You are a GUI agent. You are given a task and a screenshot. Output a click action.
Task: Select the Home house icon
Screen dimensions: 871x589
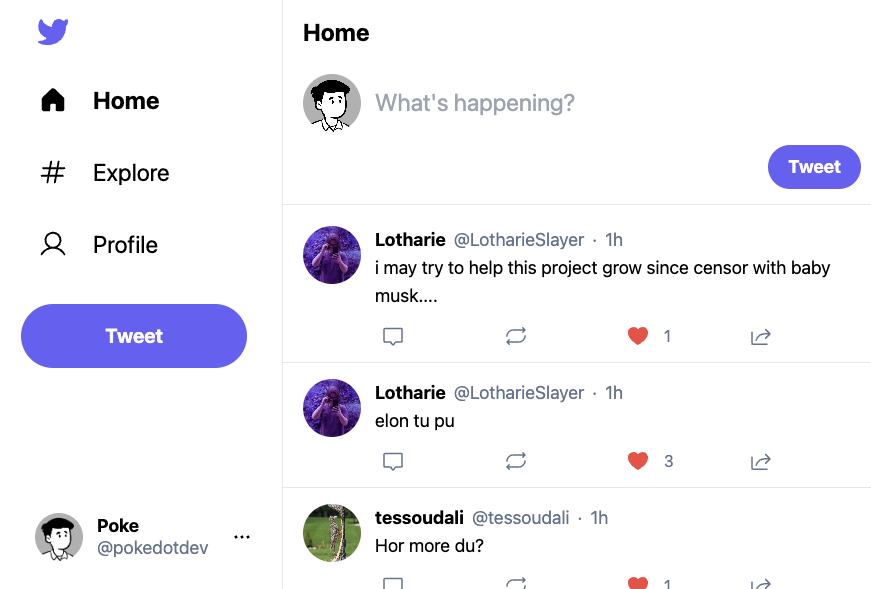coord(51,99)
